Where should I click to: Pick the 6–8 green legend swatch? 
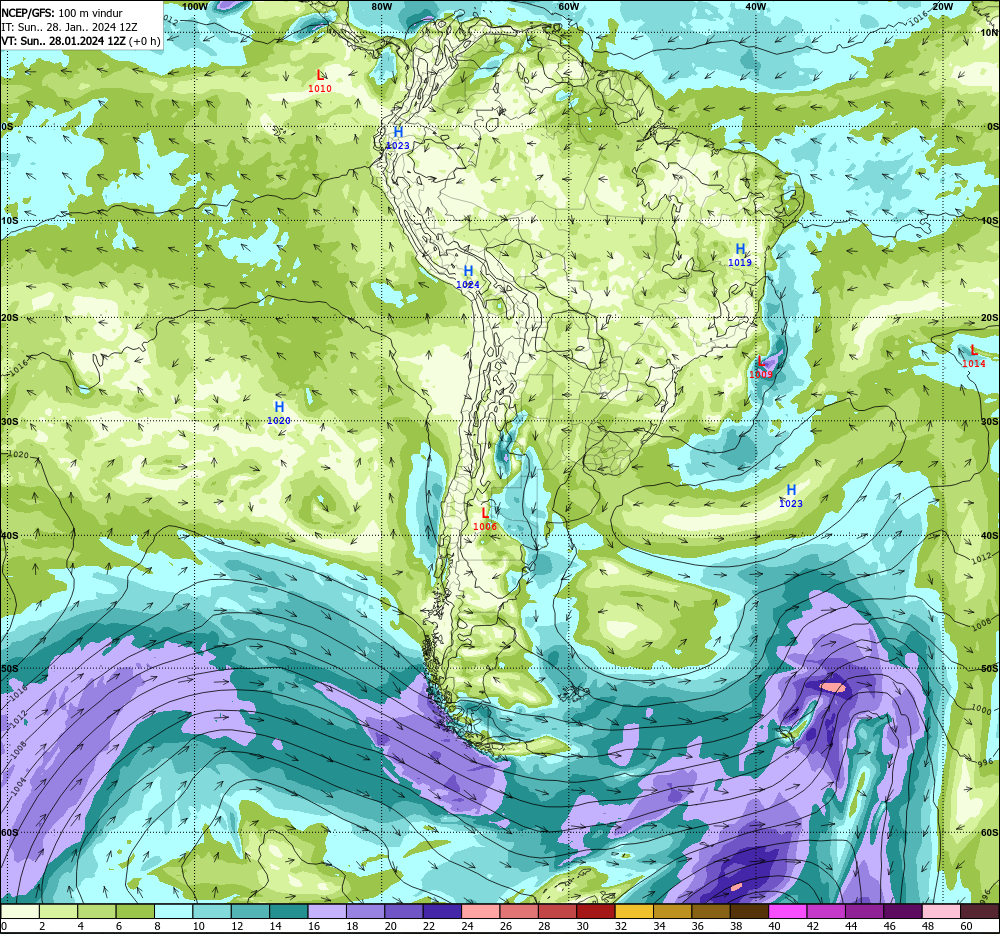135,911
